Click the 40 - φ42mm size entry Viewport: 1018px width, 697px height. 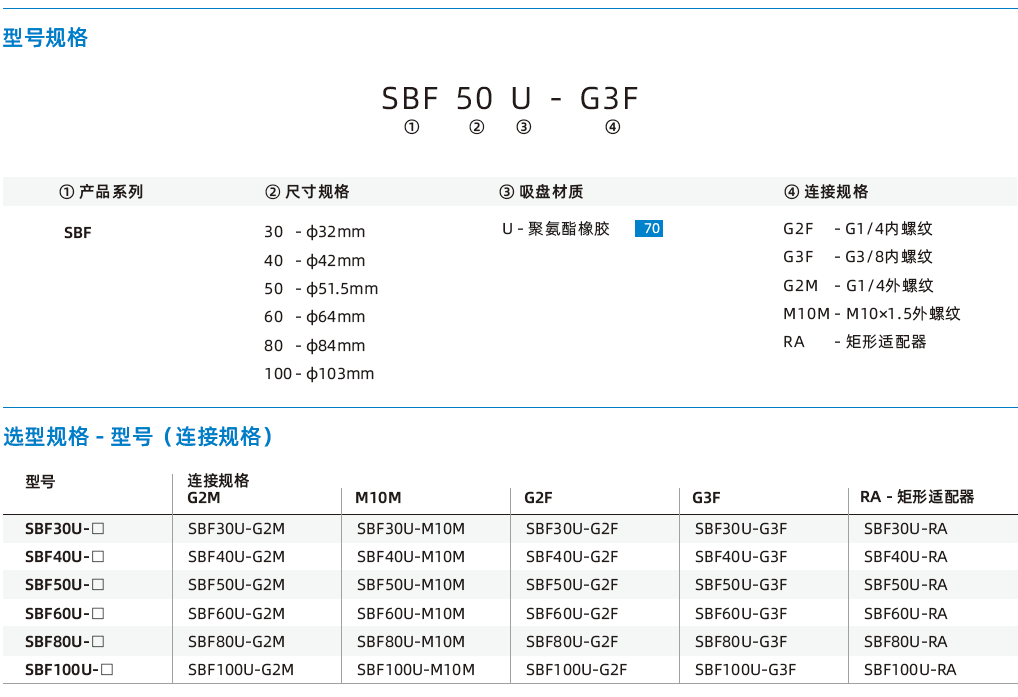click(x=314, y=260)
